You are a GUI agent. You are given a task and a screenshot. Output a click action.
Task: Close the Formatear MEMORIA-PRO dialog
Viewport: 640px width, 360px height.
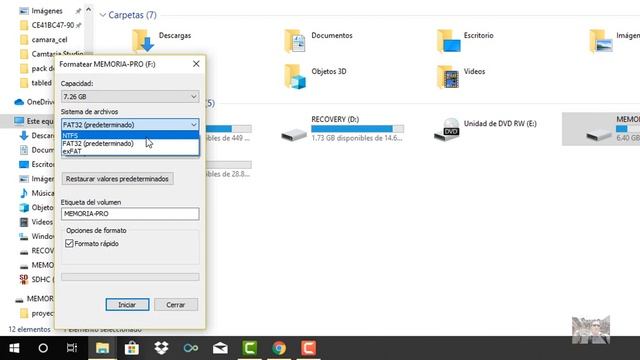196,64
